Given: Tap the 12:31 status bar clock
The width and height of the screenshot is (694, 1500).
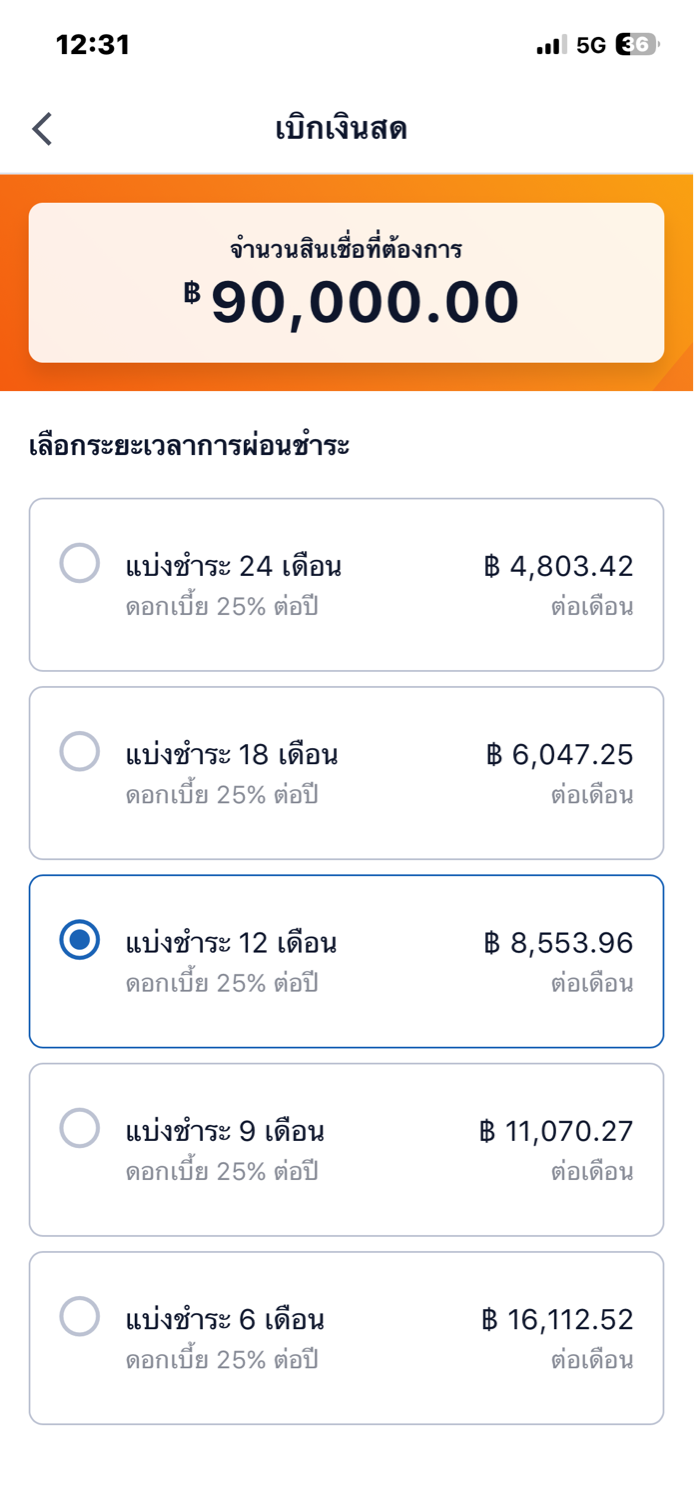Looking at the screenshot, I should click(x=93, y=45).
